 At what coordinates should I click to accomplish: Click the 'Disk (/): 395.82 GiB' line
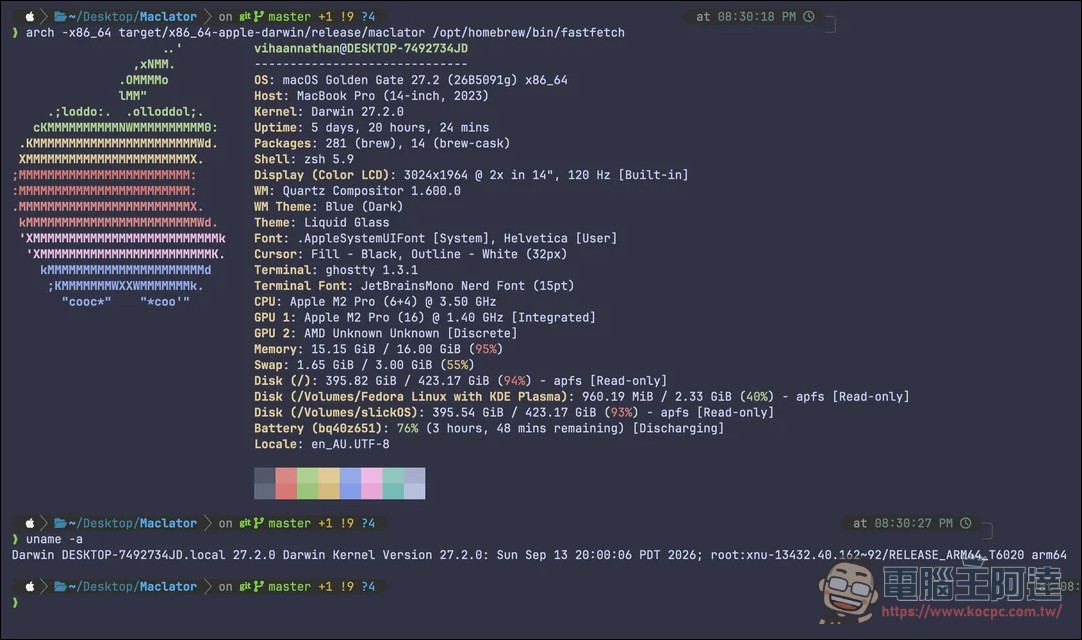(460, 382)
